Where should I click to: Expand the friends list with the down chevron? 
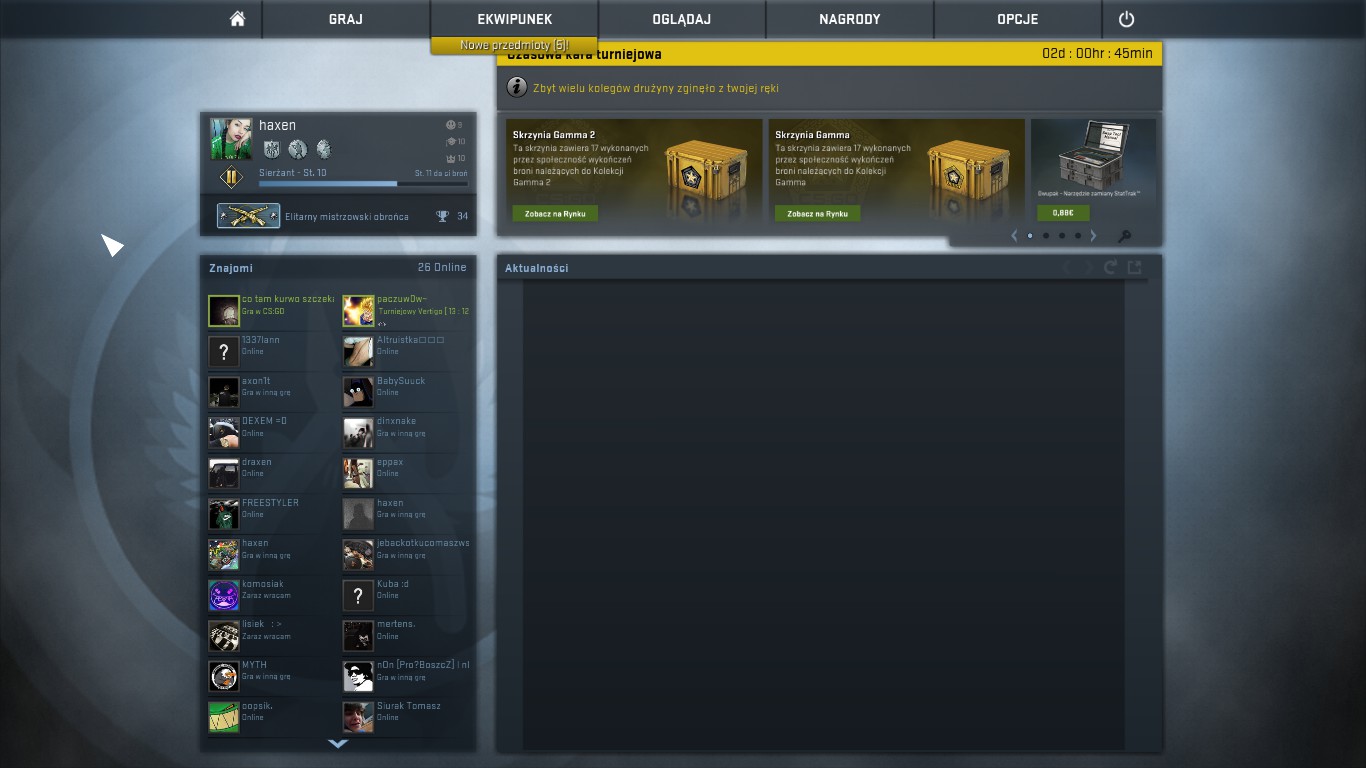coord(338,743)
